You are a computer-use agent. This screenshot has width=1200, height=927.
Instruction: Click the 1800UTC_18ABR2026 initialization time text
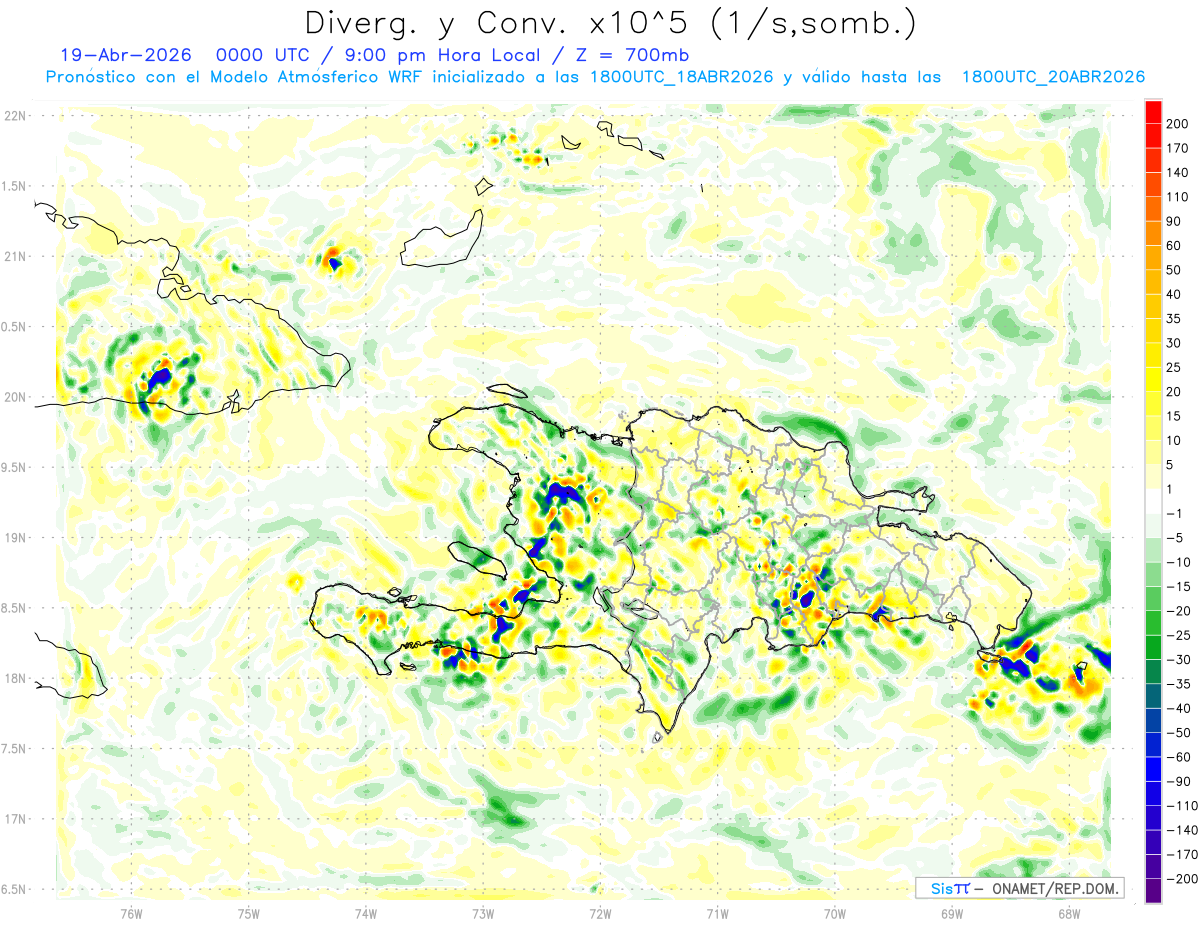point(683,77)
